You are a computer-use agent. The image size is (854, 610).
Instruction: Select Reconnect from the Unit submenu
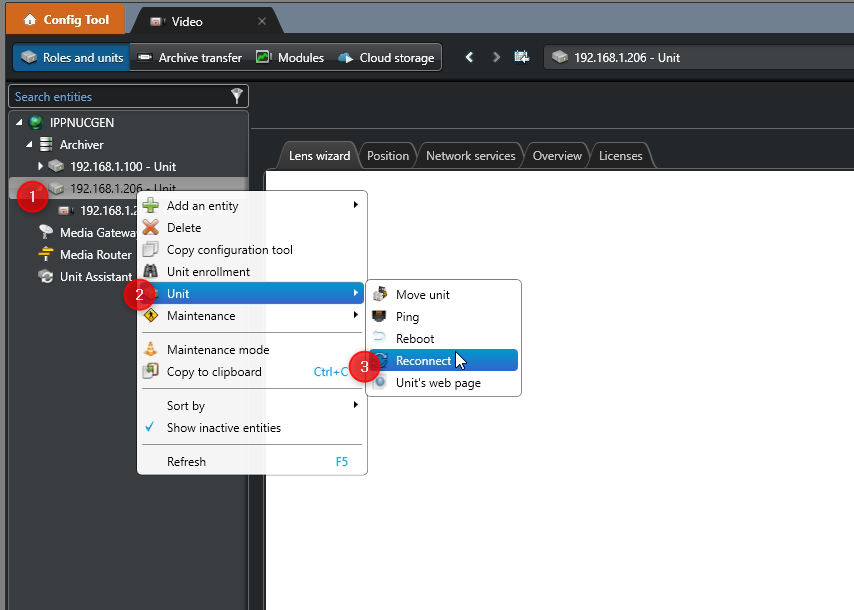[x=423, y=361]
